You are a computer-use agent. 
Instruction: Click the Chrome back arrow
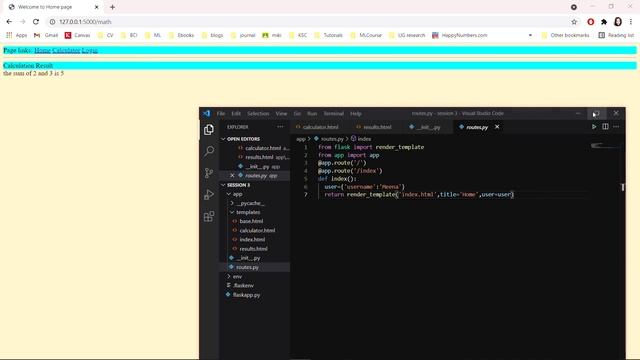(x=9, y=22)
